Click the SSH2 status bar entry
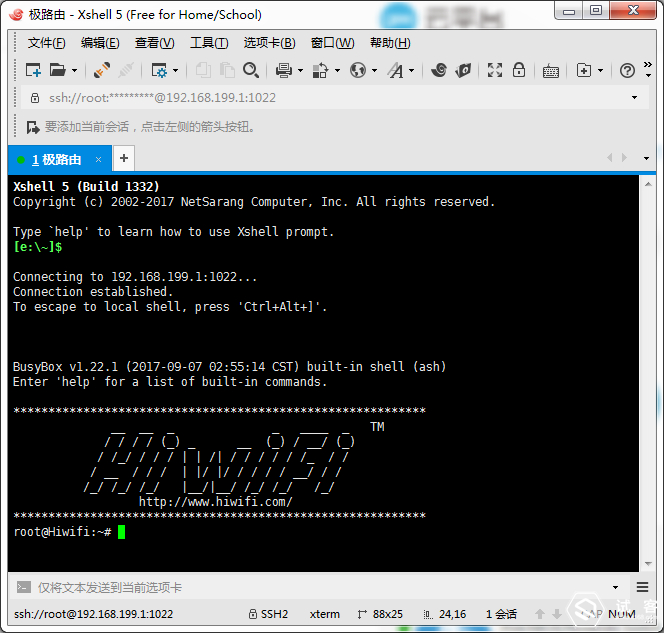664x633 pixels. [x=268, y=614]
